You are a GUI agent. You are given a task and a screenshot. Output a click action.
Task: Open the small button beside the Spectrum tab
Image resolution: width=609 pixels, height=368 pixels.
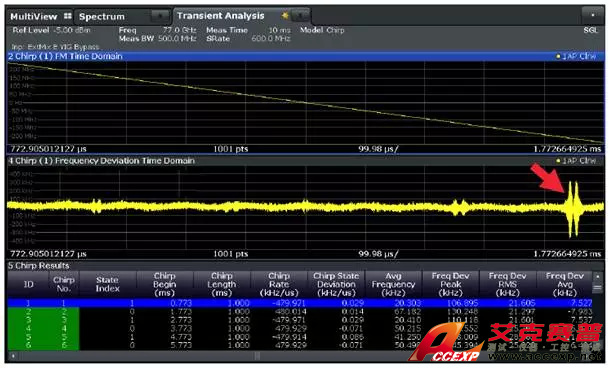160,16
